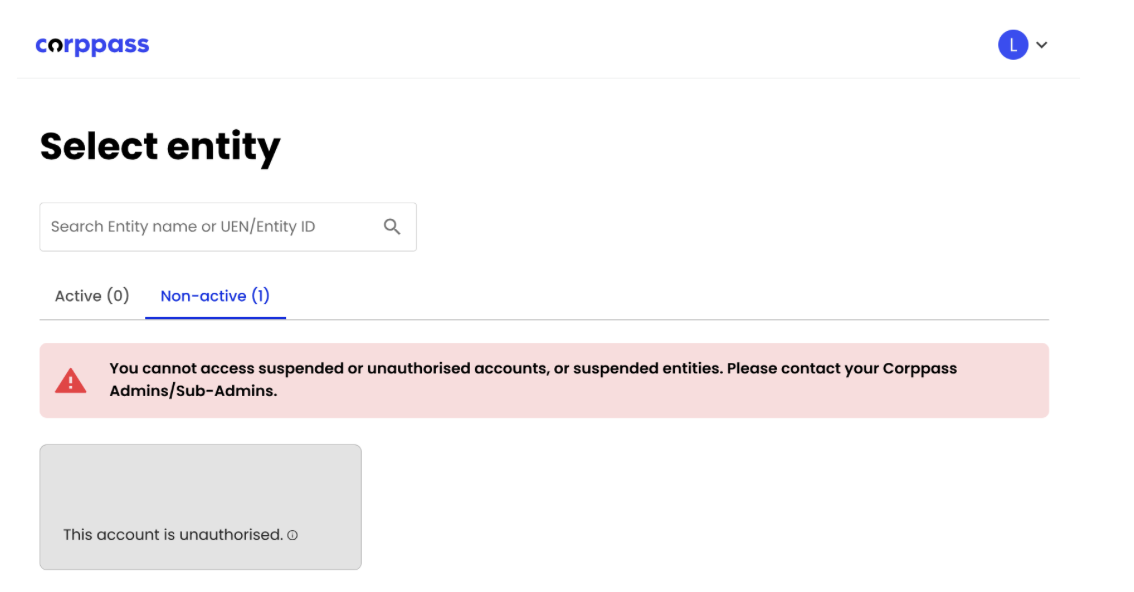Click the letter "L" inside blue circle
This screenshot has height=592, width=1134.
pyautogui.click(x=1012, y=45)
